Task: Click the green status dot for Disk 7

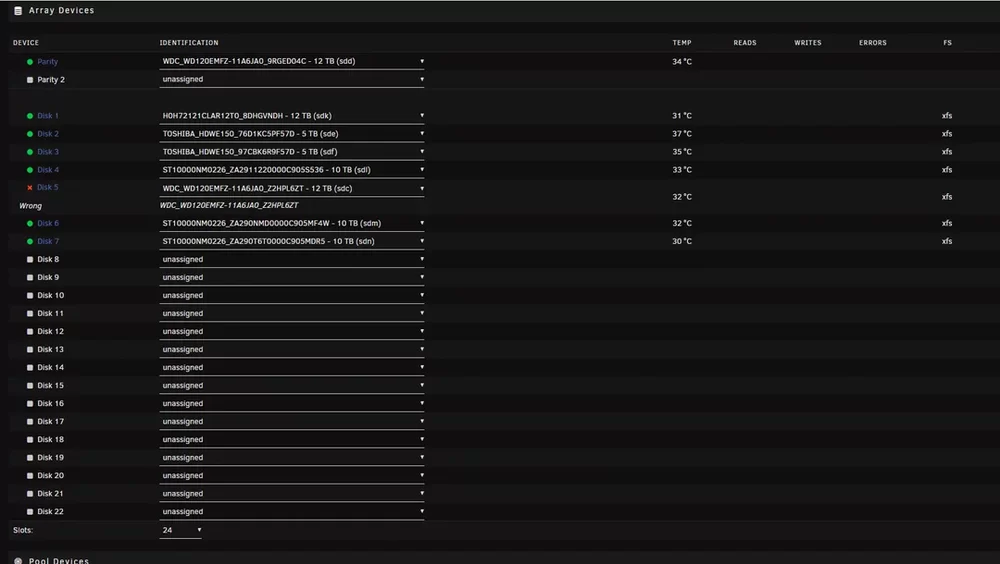Action: coord(30,241)
